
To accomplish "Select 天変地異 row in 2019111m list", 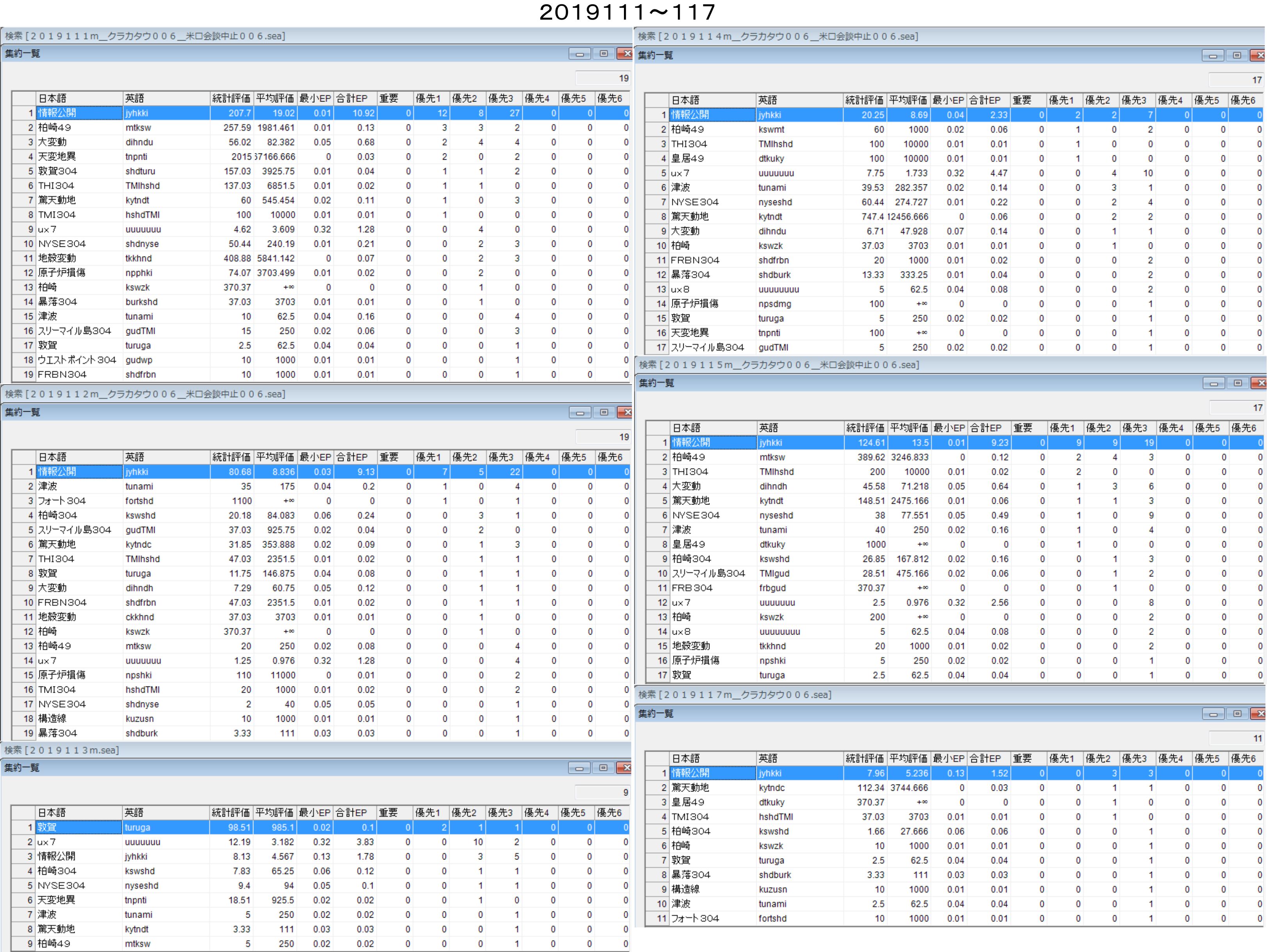I will 57,157.
